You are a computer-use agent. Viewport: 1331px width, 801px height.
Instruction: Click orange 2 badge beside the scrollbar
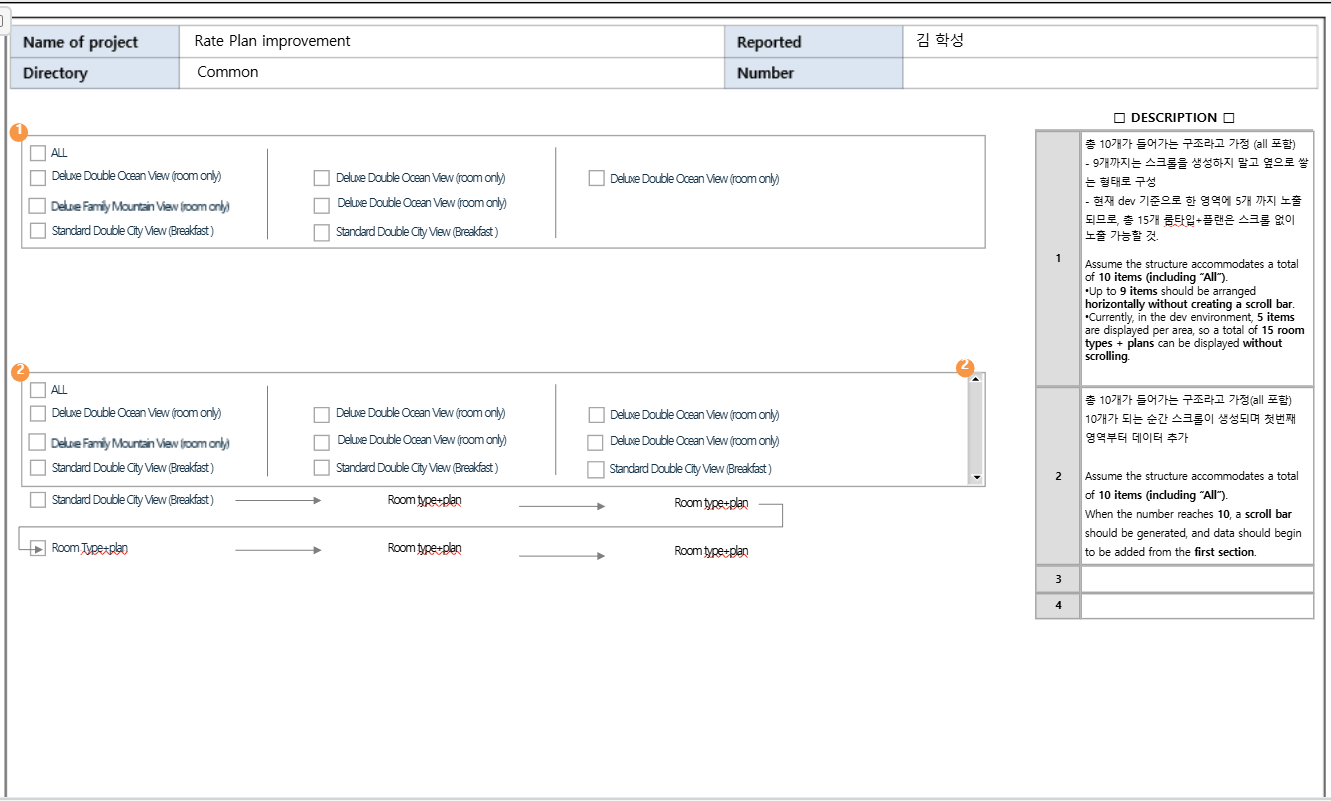tap(965, 367)
